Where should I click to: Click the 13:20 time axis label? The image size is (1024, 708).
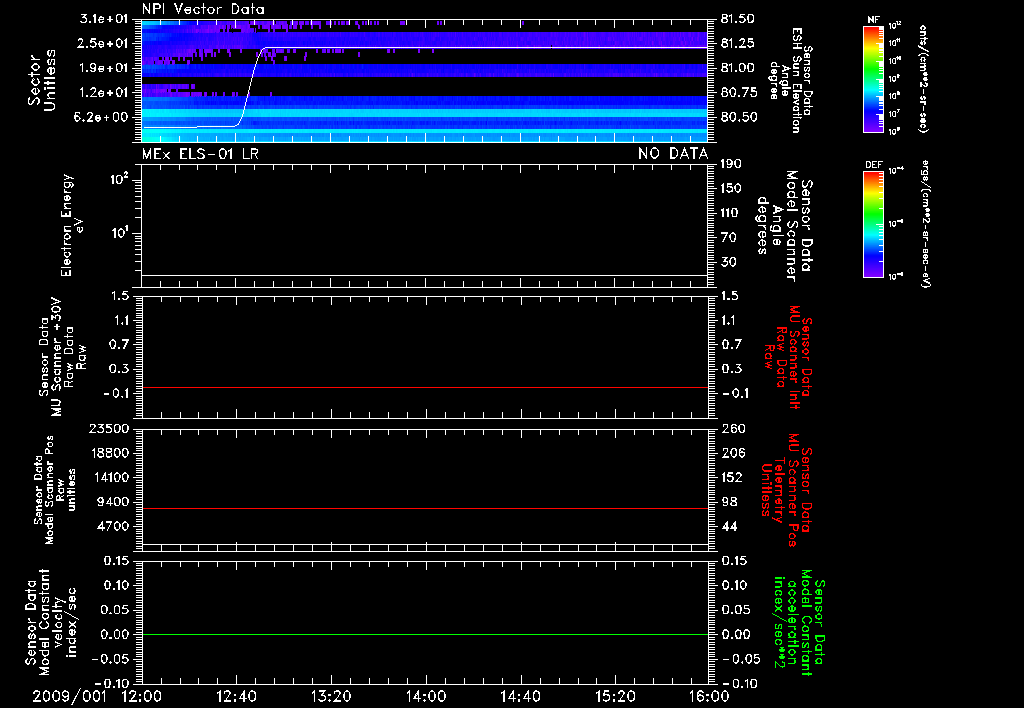point(331,696)
